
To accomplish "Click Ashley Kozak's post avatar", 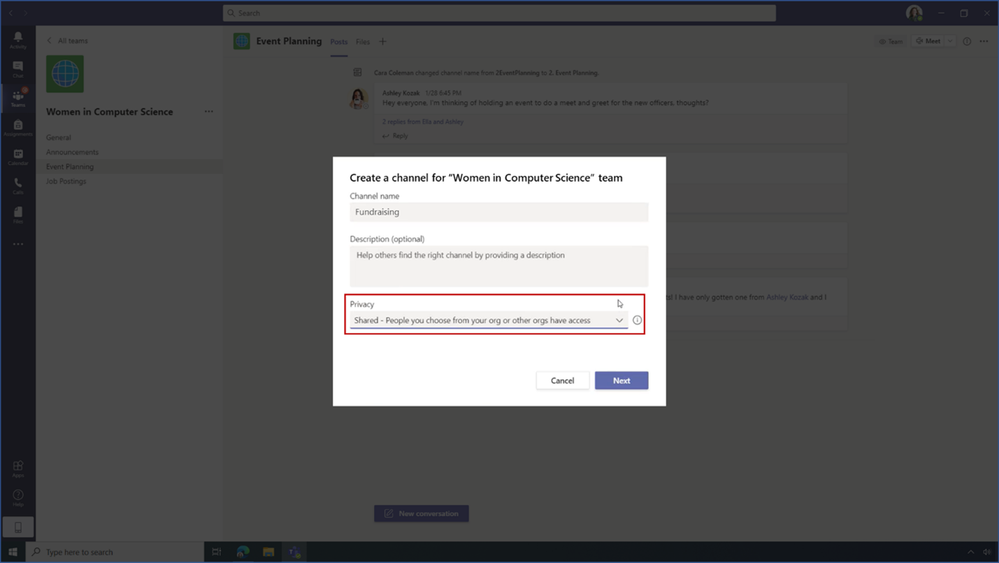I will click(359, 99).
